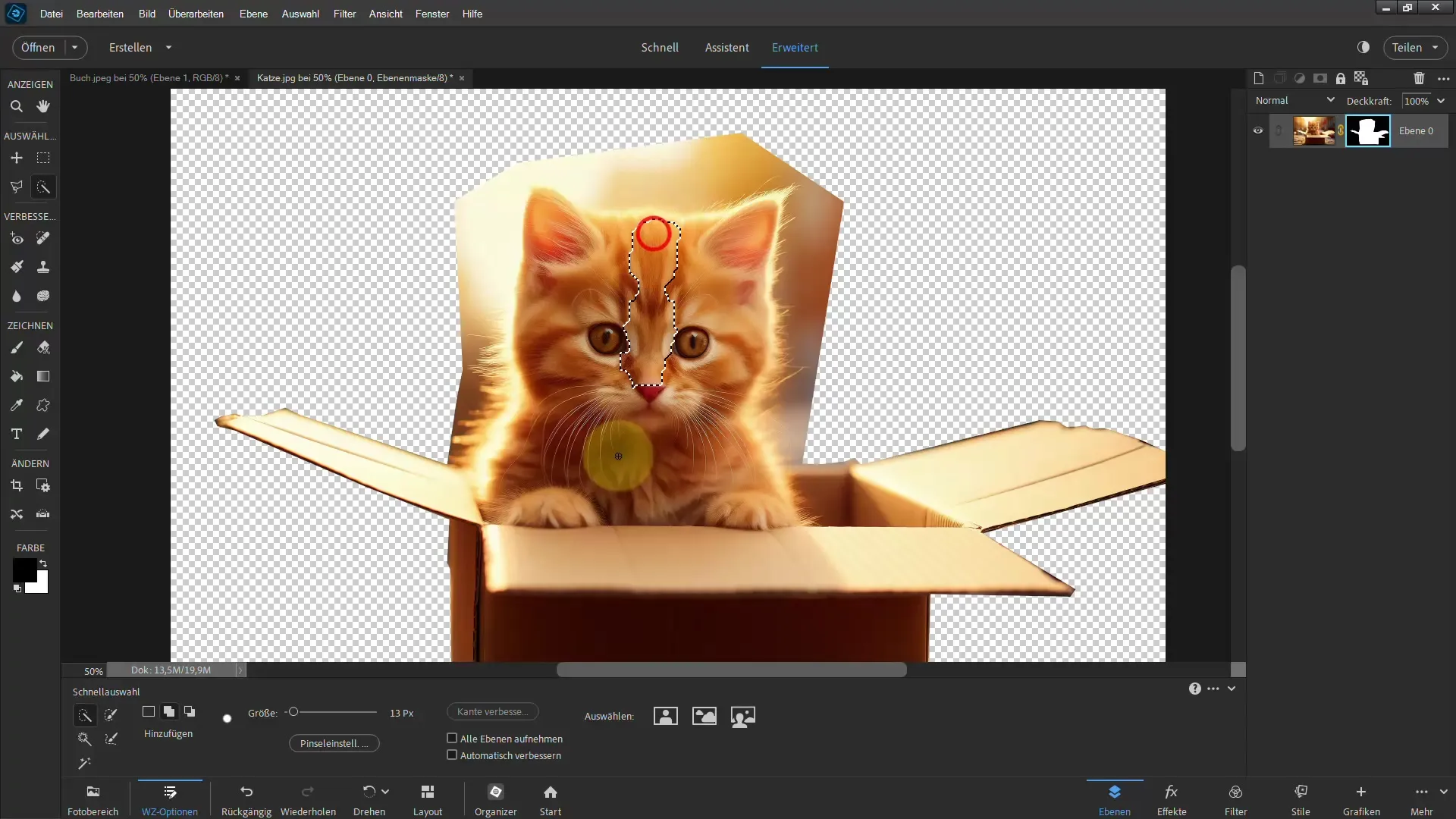Select the Crop tool
Viewport: 1456px width, 819px height.
click(17, 487)
